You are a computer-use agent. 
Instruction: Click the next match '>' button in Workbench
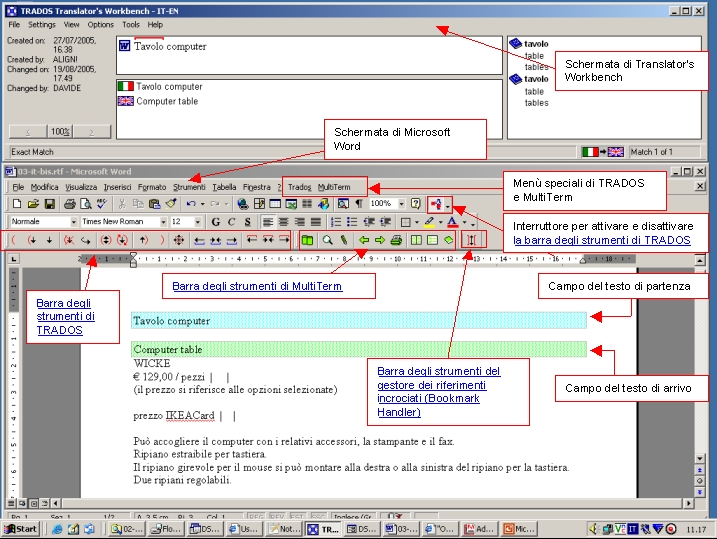92,132
